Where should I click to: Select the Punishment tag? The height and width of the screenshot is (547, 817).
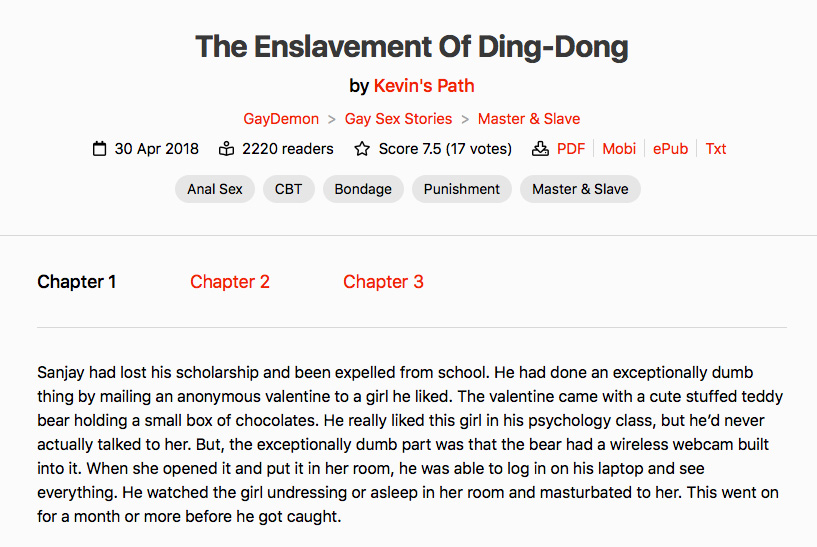(462, 189)
